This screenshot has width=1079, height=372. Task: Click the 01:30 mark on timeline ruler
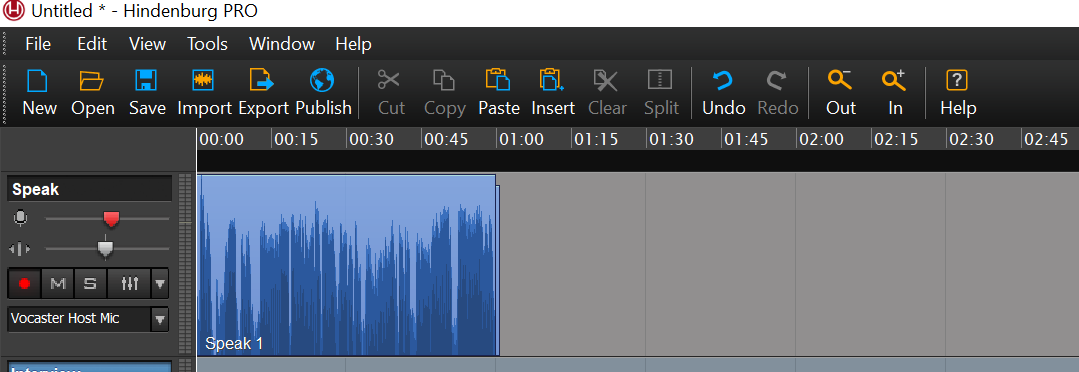point(671,140)
